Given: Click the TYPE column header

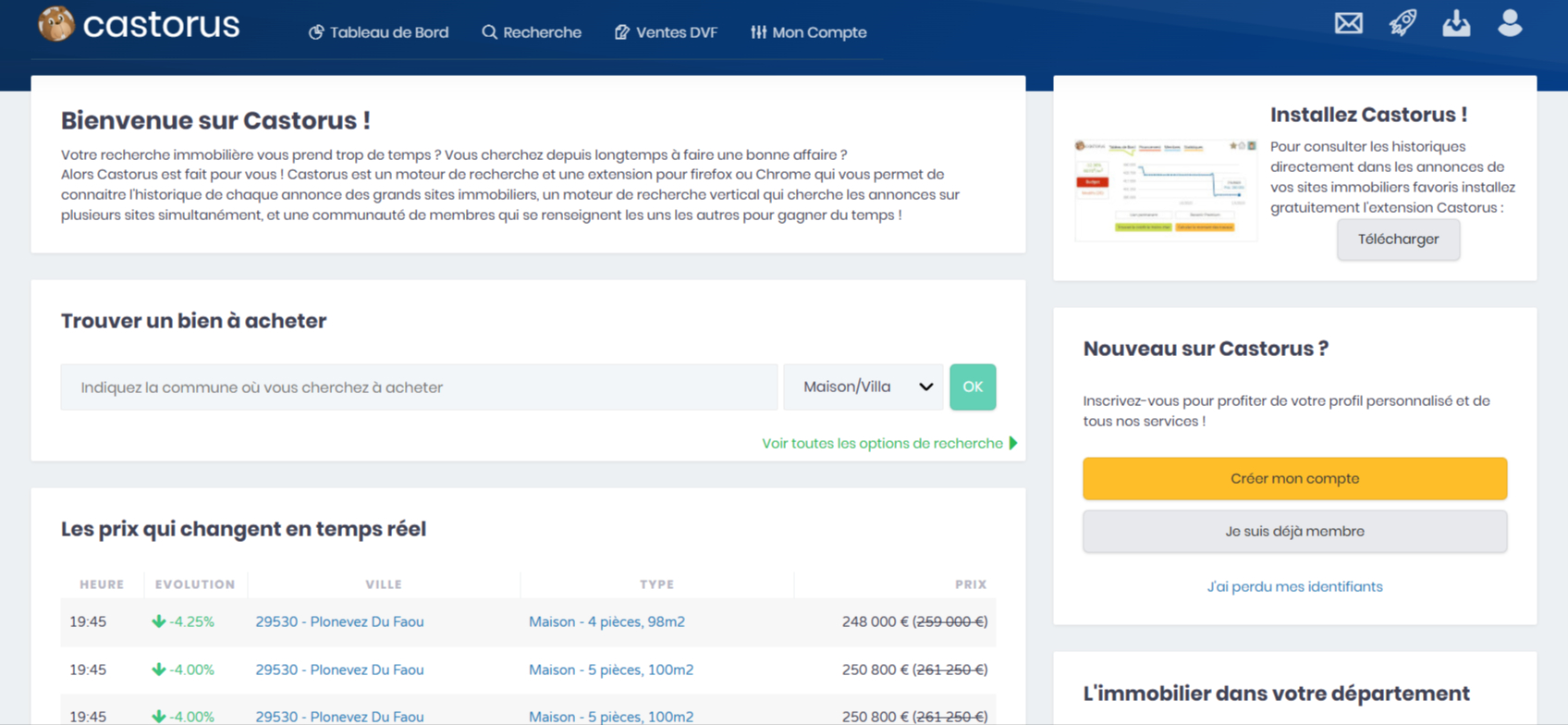Looking at the screenshot, I should (656, 584).
